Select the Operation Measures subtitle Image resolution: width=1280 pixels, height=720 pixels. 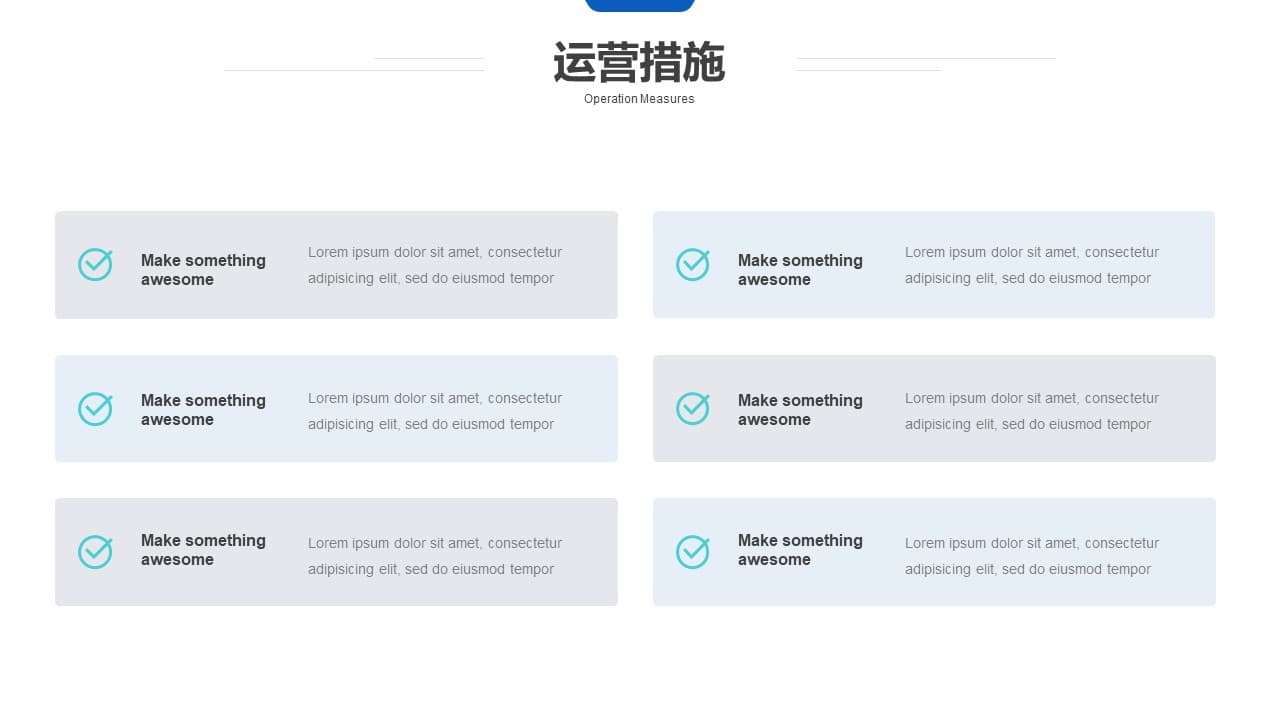coord(639,99)
